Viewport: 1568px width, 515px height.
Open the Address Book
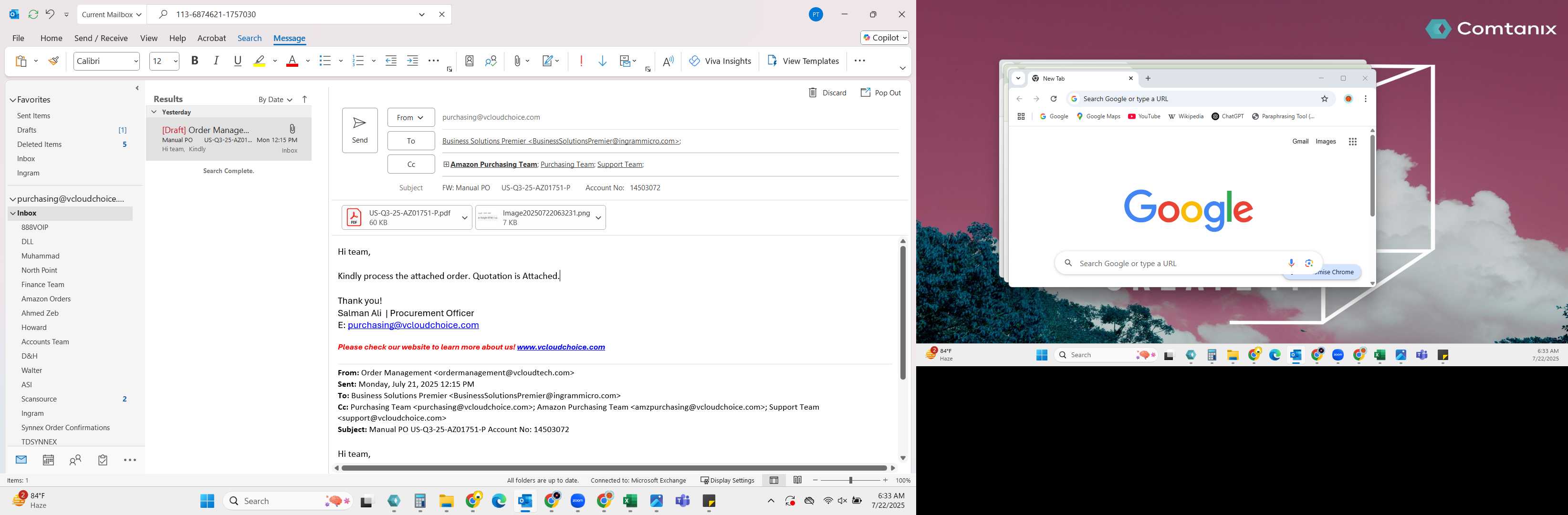(470, 61)
